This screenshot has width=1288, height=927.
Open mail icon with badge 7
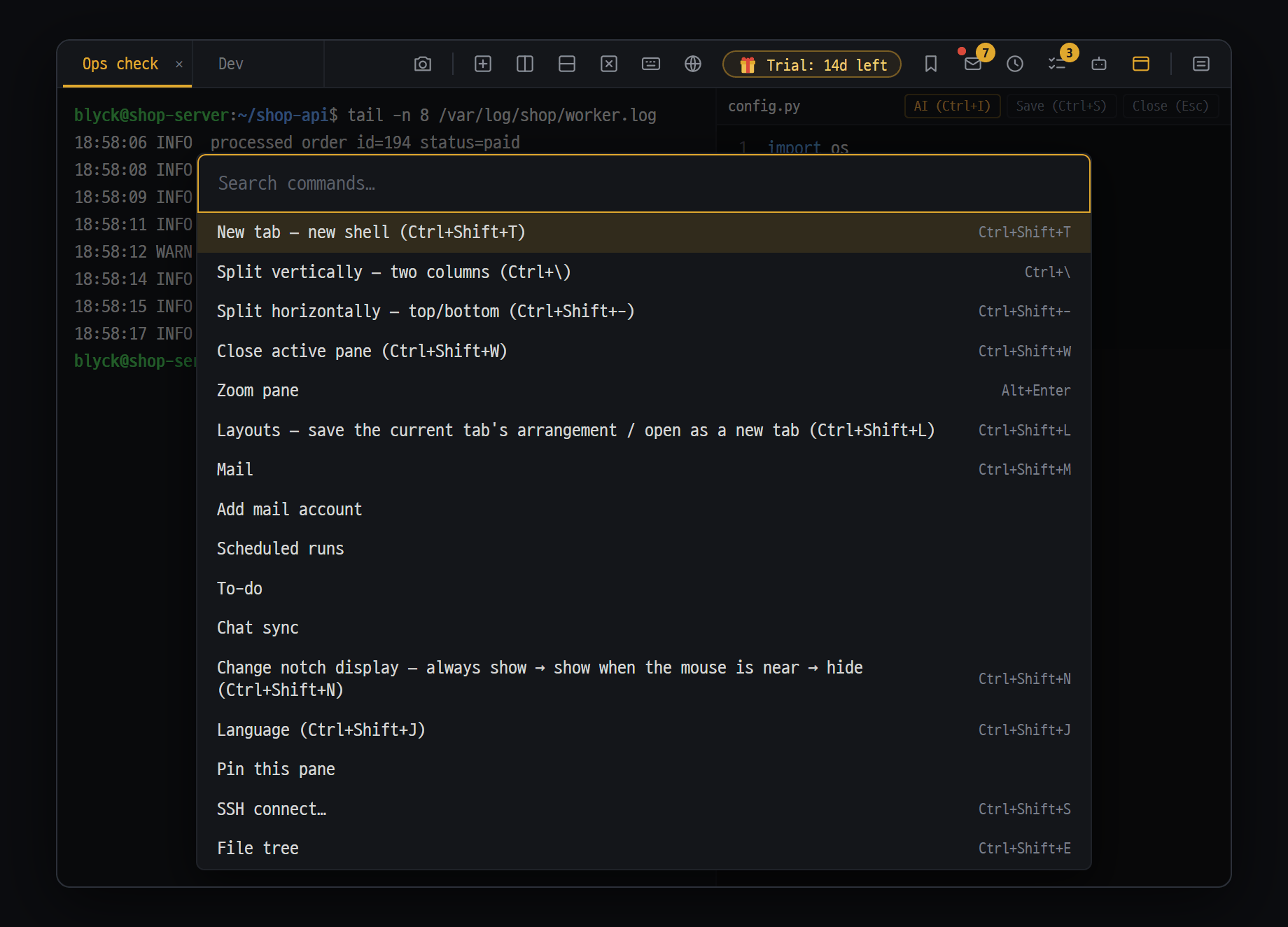(x=973, y=64)
